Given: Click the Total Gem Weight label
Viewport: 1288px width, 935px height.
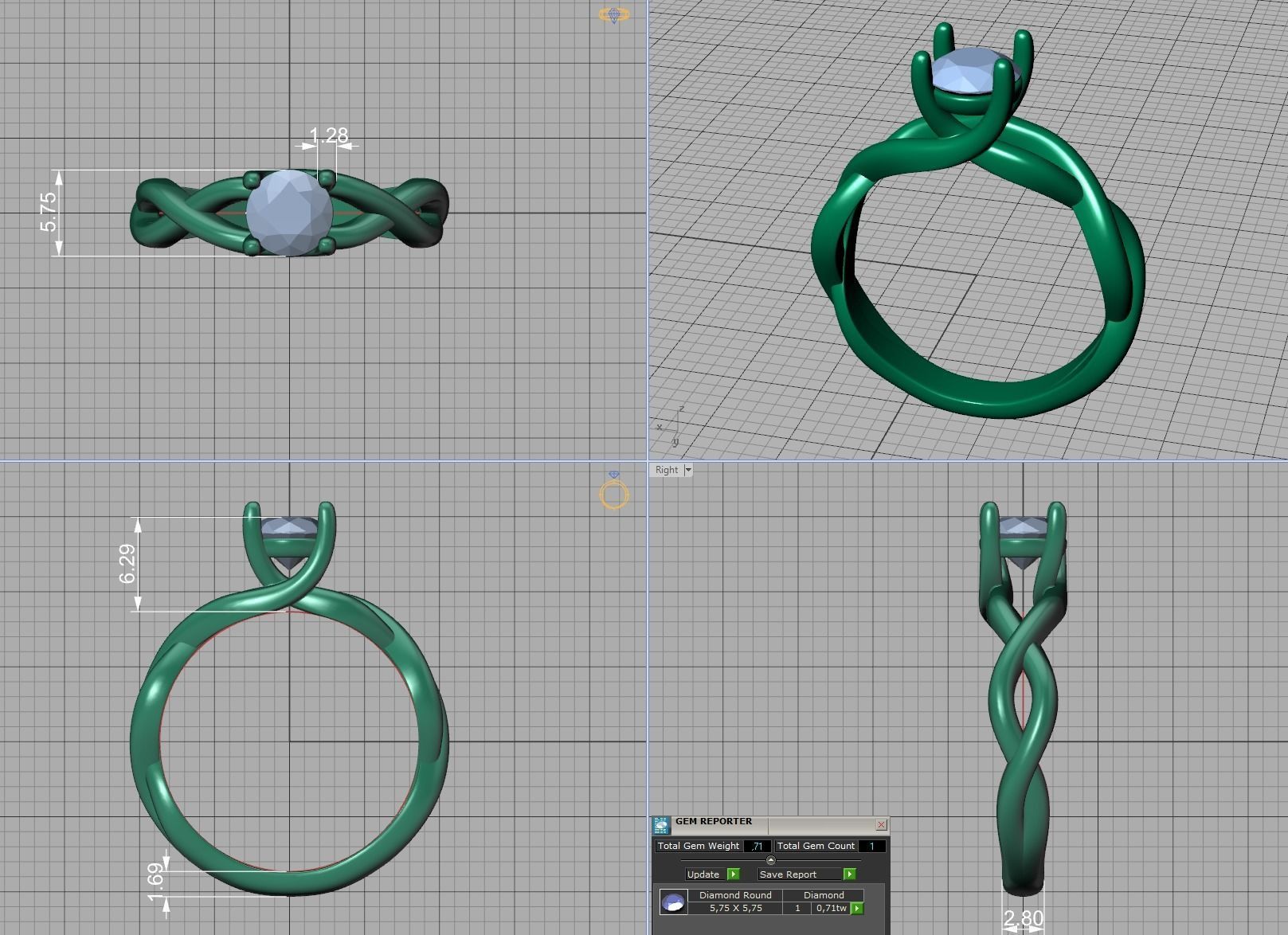Looking at the screenshot, I should click(x=699, y=846).
